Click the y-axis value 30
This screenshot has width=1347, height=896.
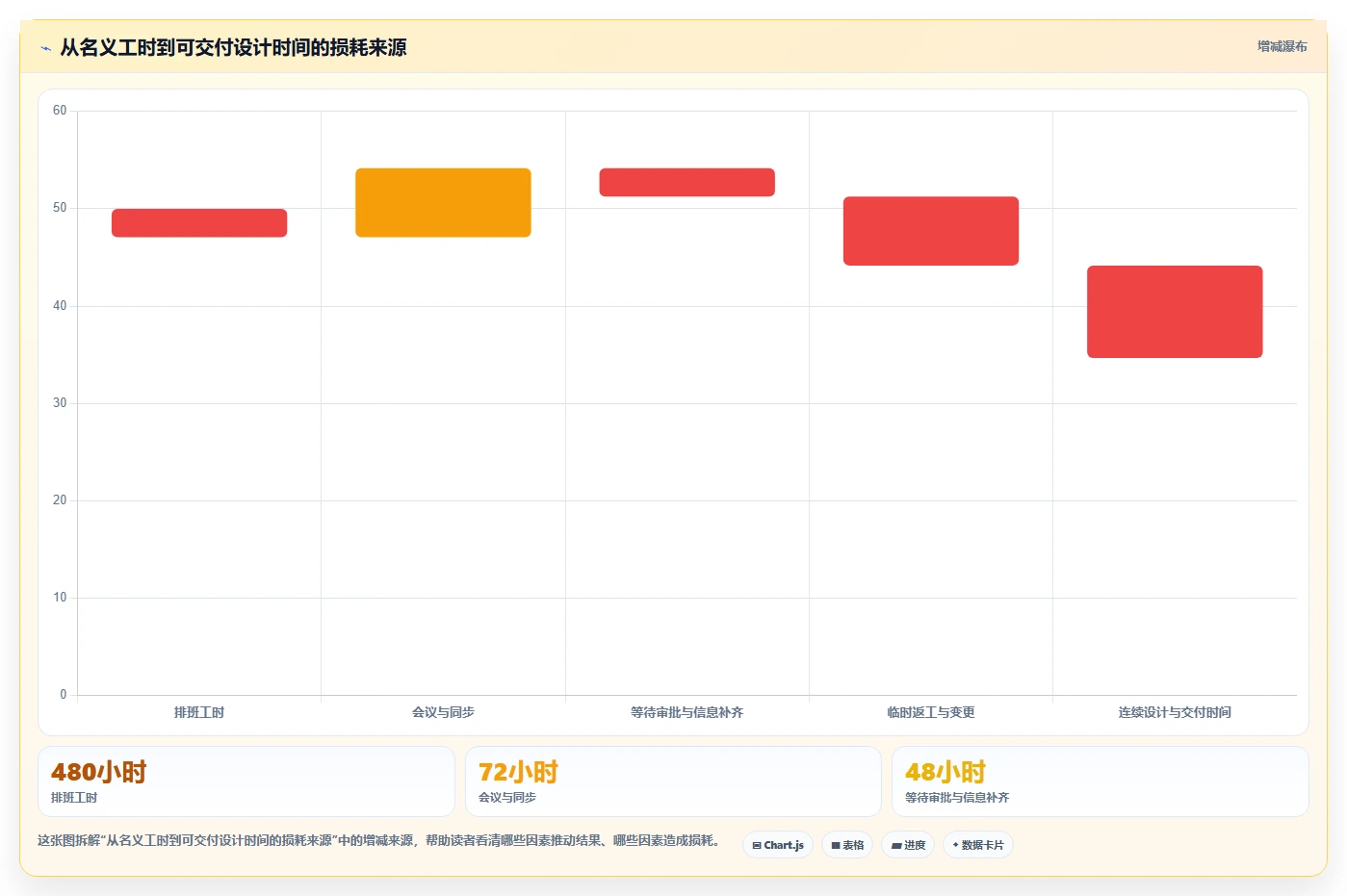point(60,403)
